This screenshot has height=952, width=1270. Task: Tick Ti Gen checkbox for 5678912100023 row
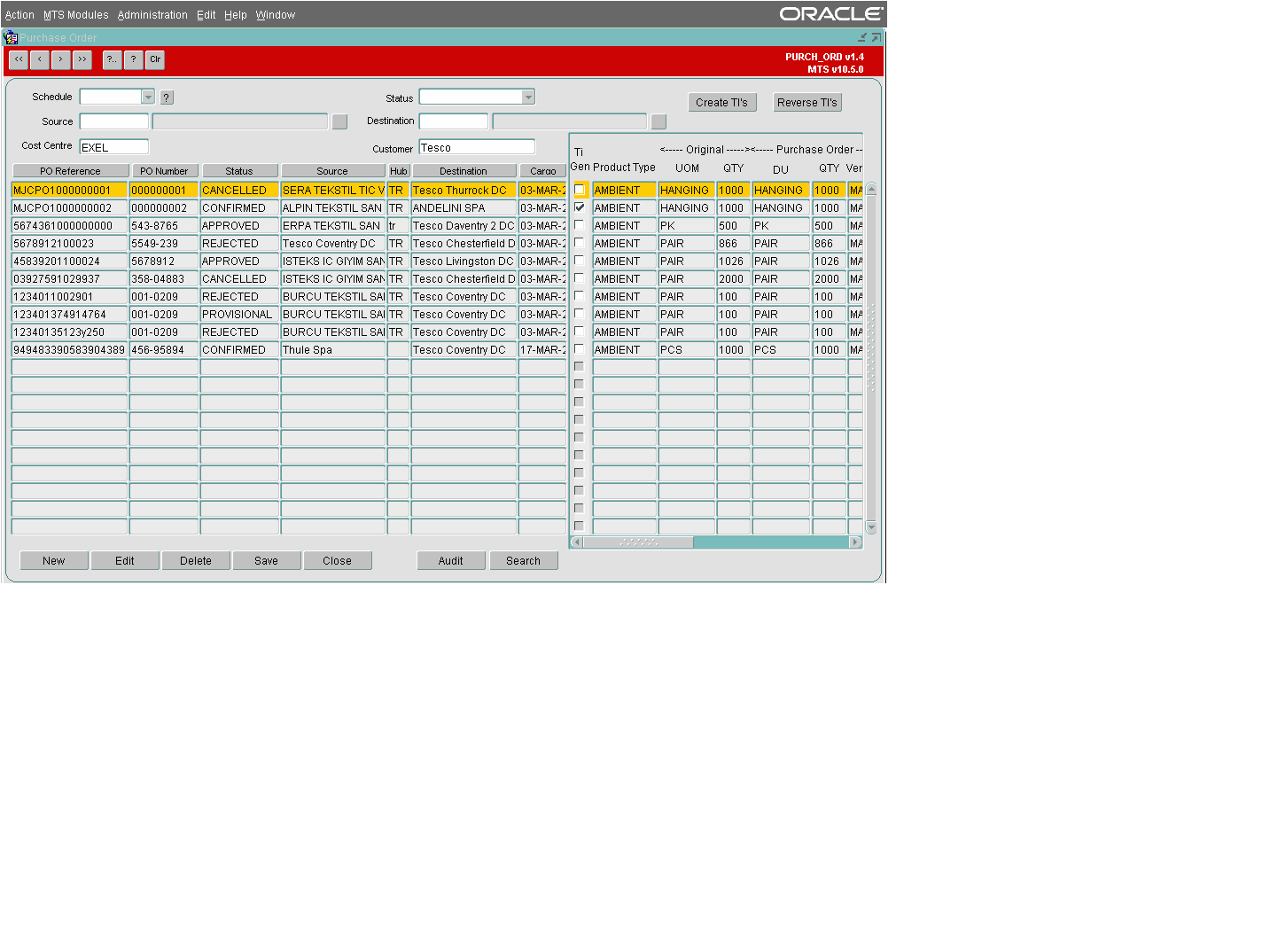pyautogui.click(x=580, y=243)
